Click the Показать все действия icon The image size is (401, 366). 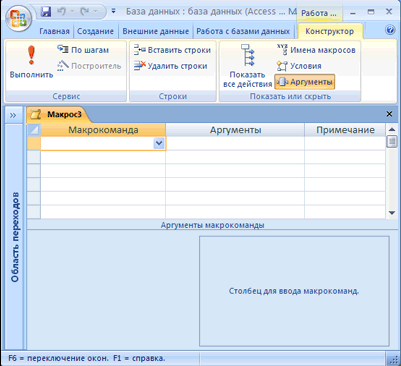[247, 55]
